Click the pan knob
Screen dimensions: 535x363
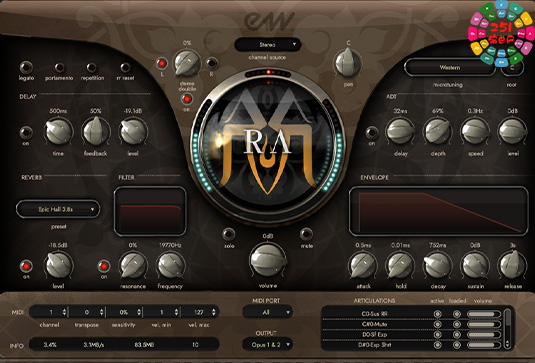tap(348, 62)
